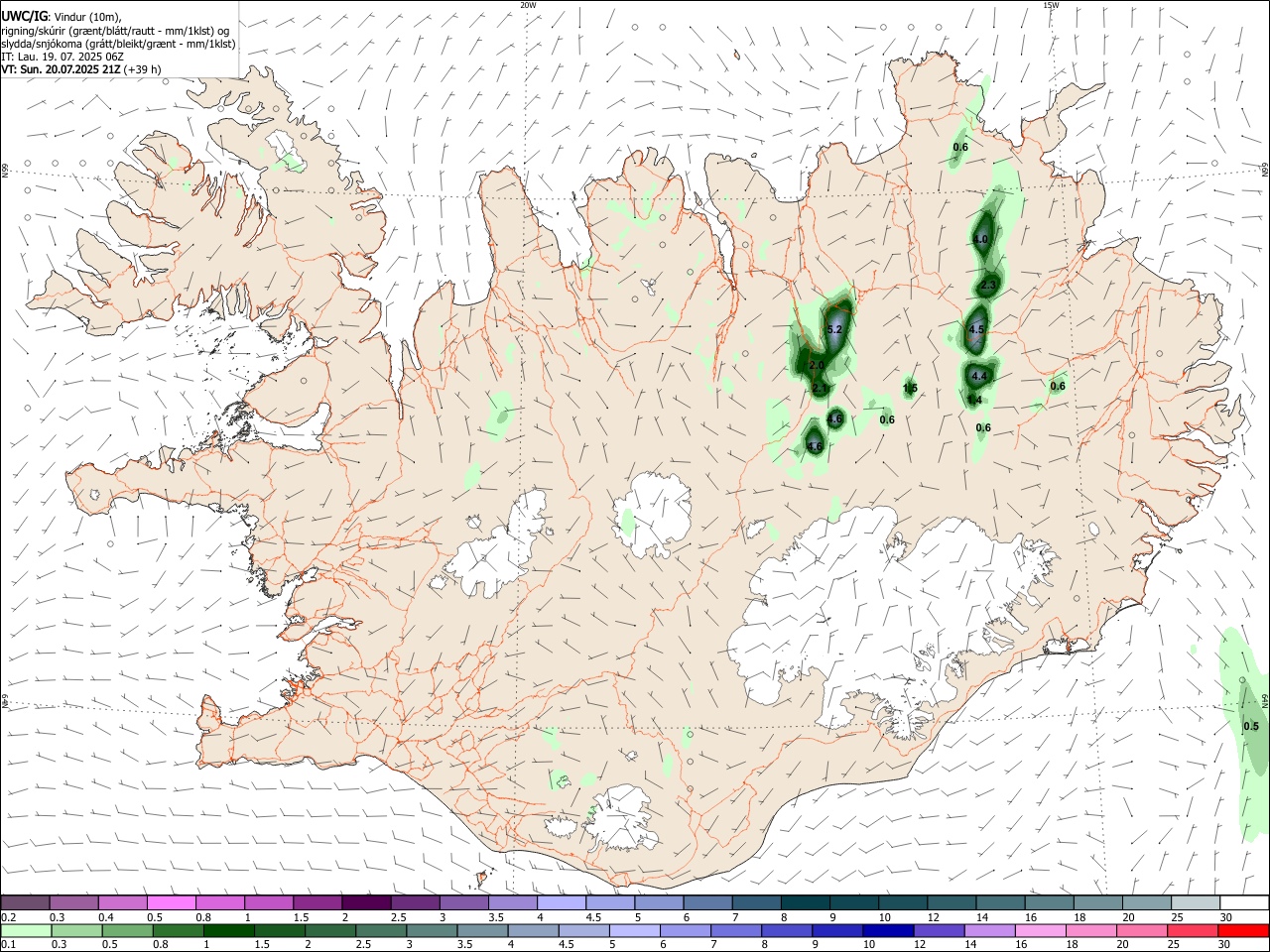
Task: Click the UWC/IG title text
Action: coord(24,17)
